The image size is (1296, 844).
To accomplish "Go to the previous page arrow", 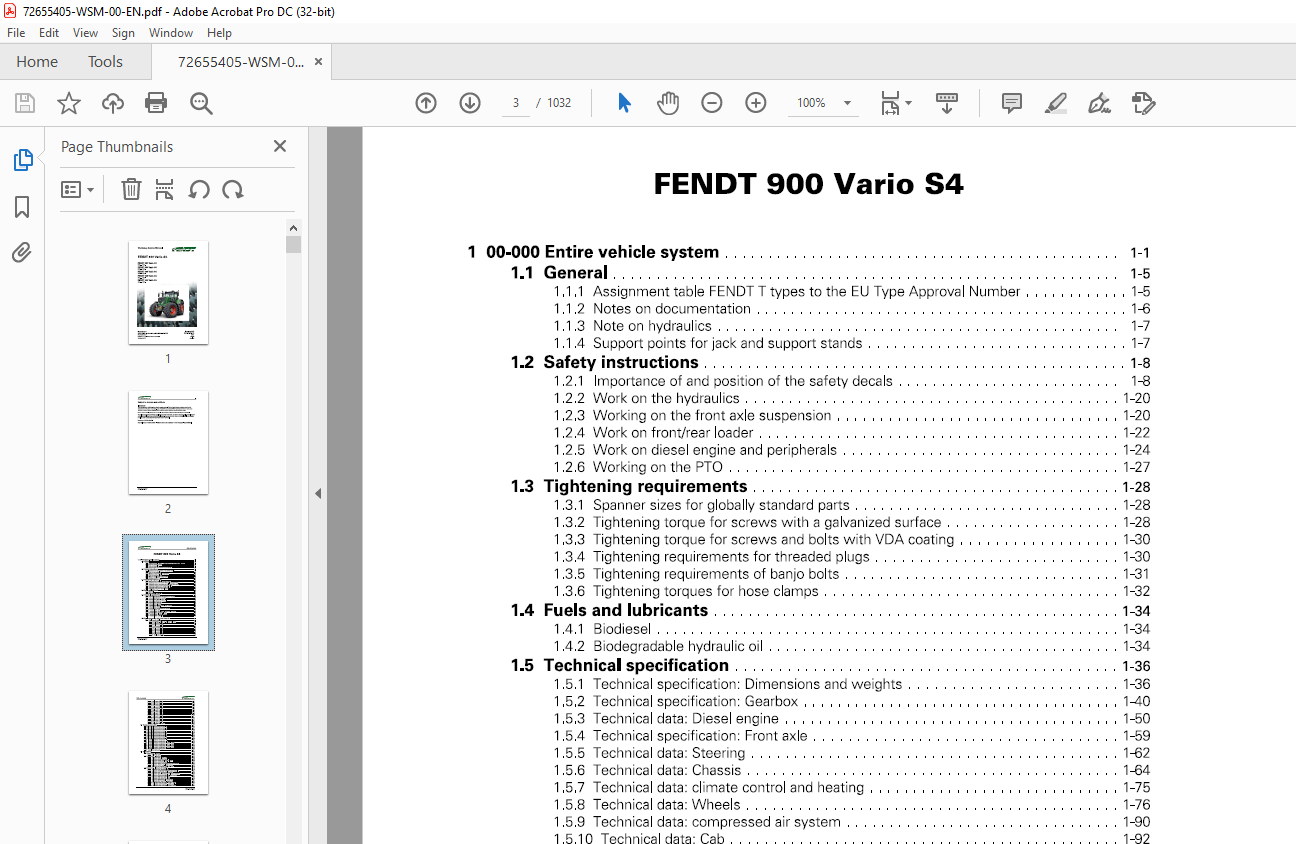I will pos(426,103).
